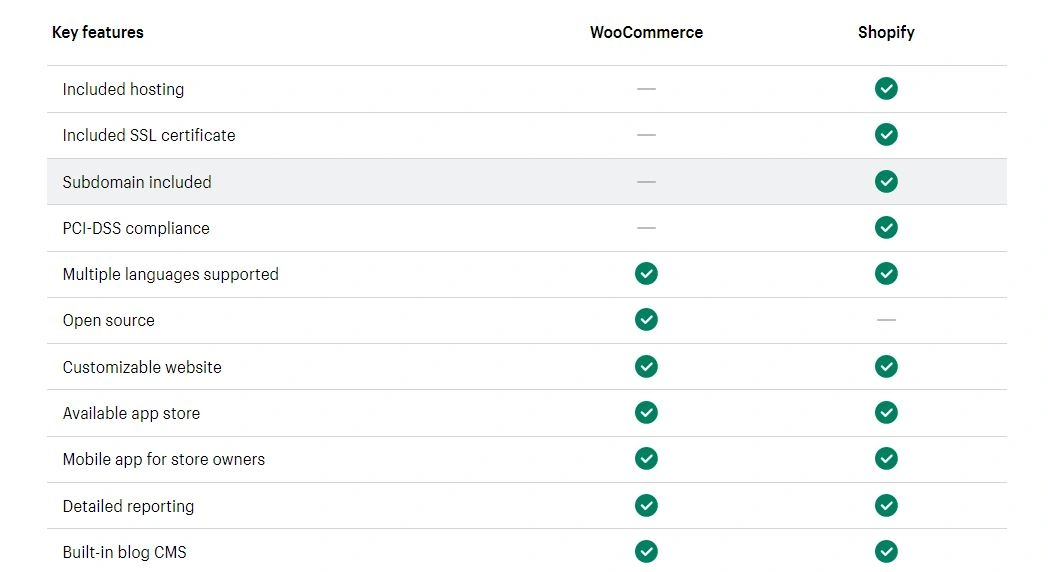The width and height of the screenshot is (1048, 572).
Task: Click the Included SSL certificate label
Action: [149, 135]
